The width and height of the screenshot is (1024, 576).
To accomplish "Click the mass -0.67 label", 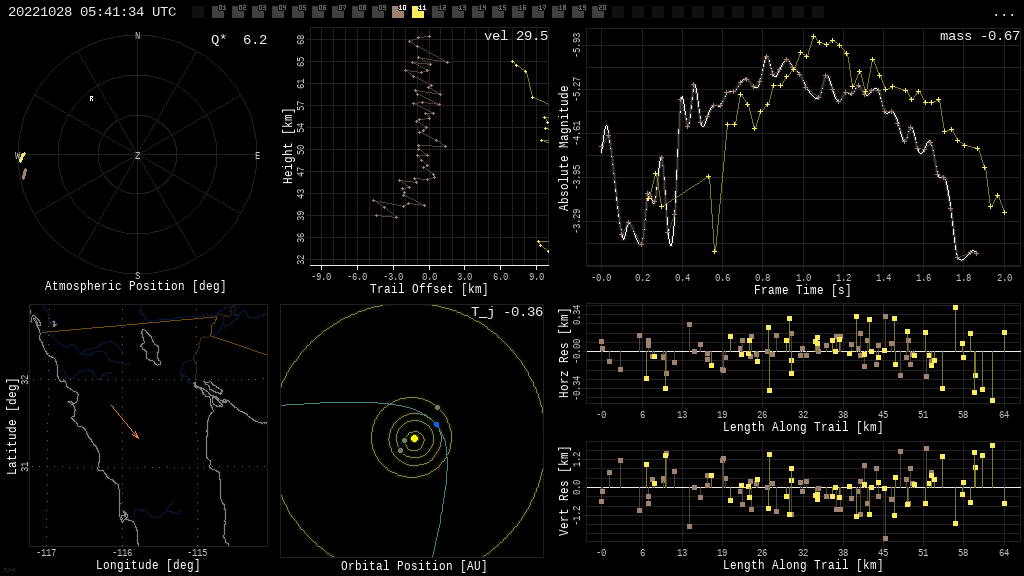I will click(x=979, y=36).
